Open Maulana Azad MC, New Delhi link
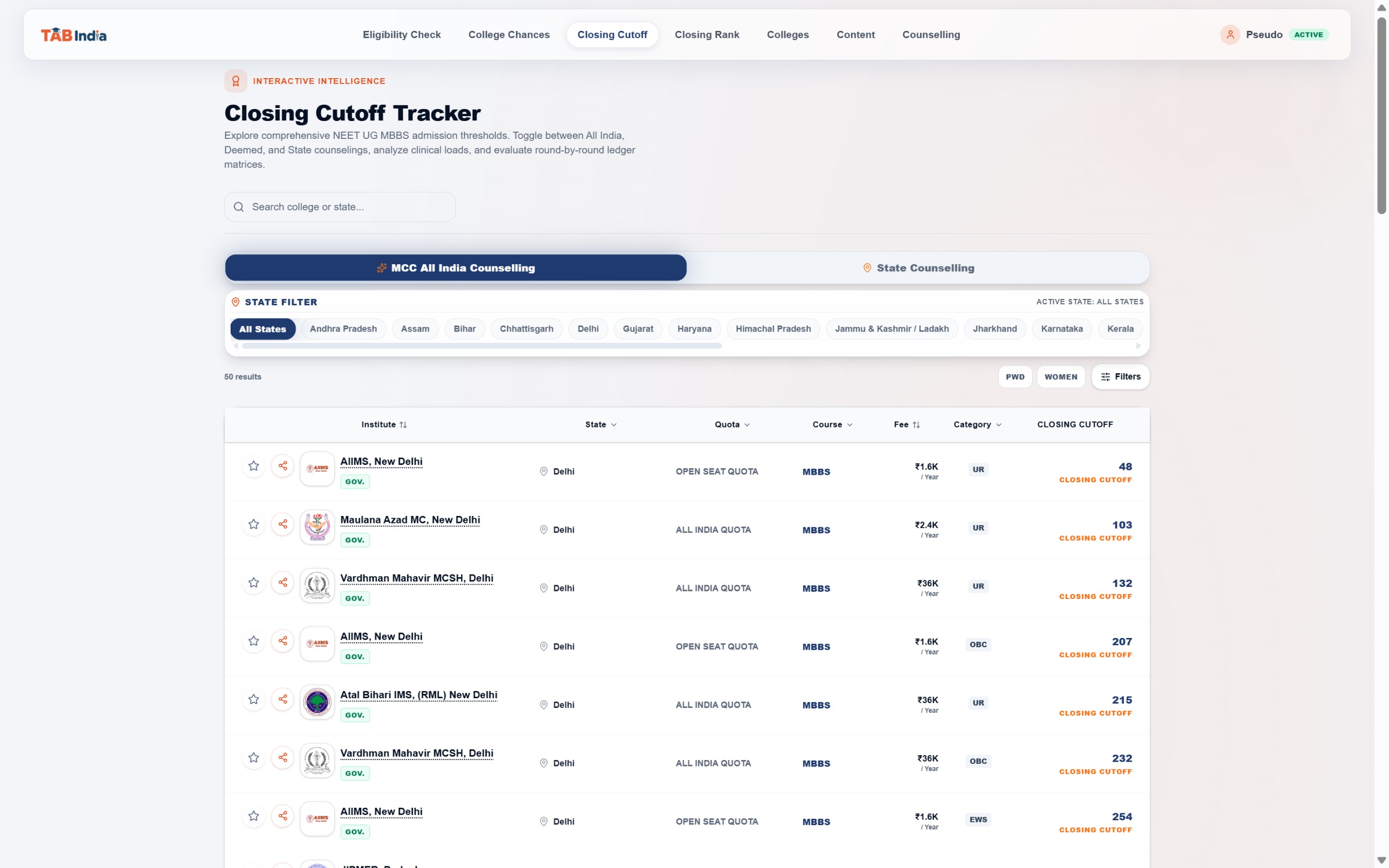The height and width of the screenshot is (868, 1389). pos(410,520)
